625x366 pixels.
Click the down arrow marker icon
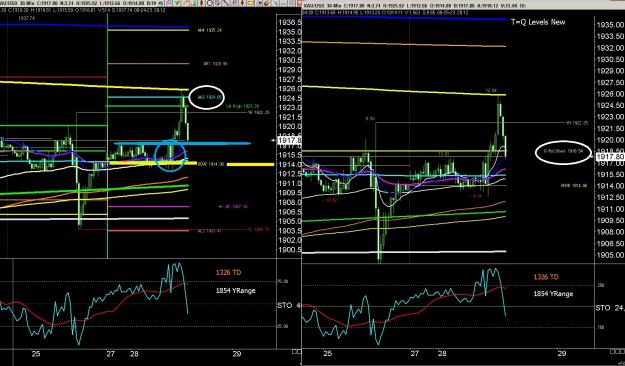point(242,3)
